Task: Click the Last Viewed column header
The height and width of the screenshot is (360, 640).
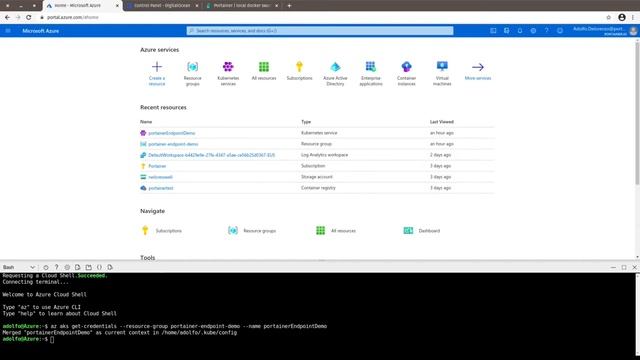Action: coord(442,122)
